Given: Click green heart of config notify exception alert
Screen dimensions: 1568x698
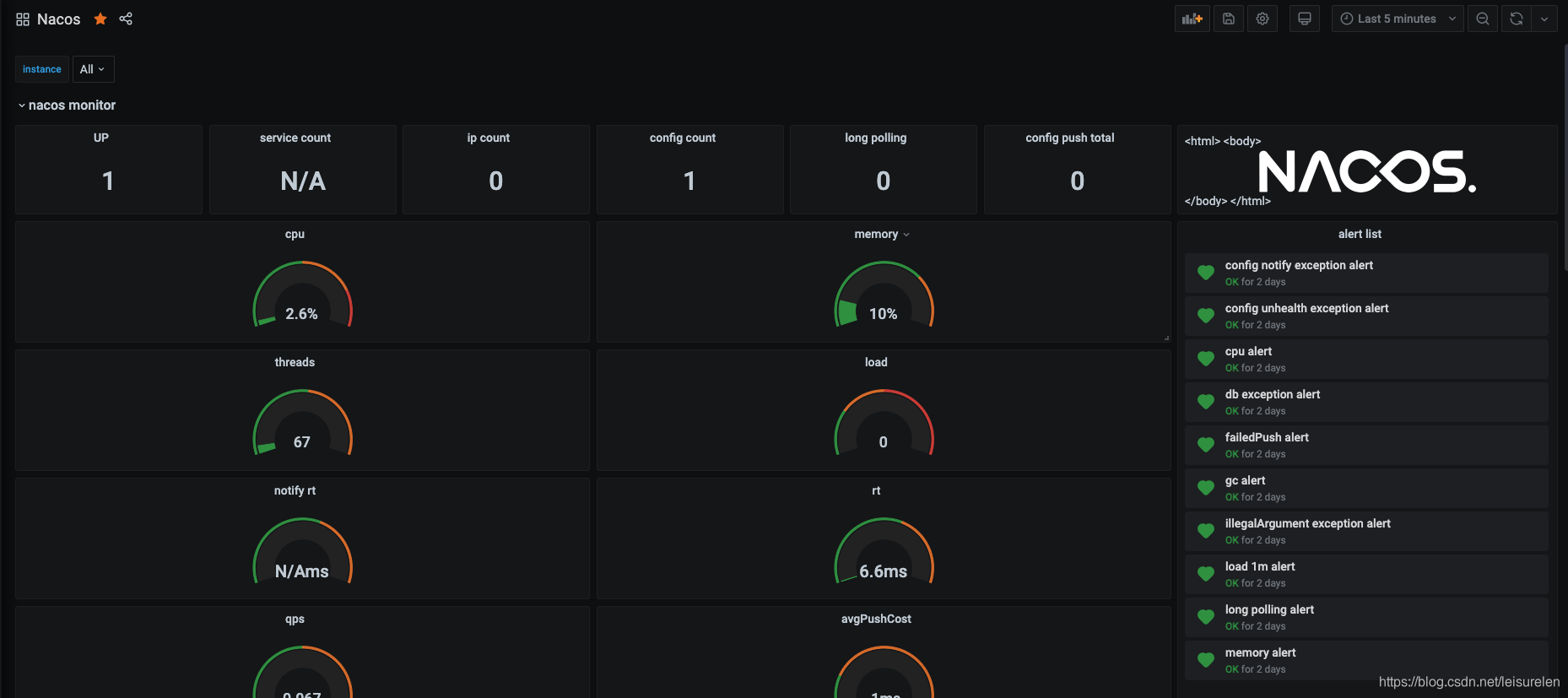Looking at the screenshot, I should 1206,273.
